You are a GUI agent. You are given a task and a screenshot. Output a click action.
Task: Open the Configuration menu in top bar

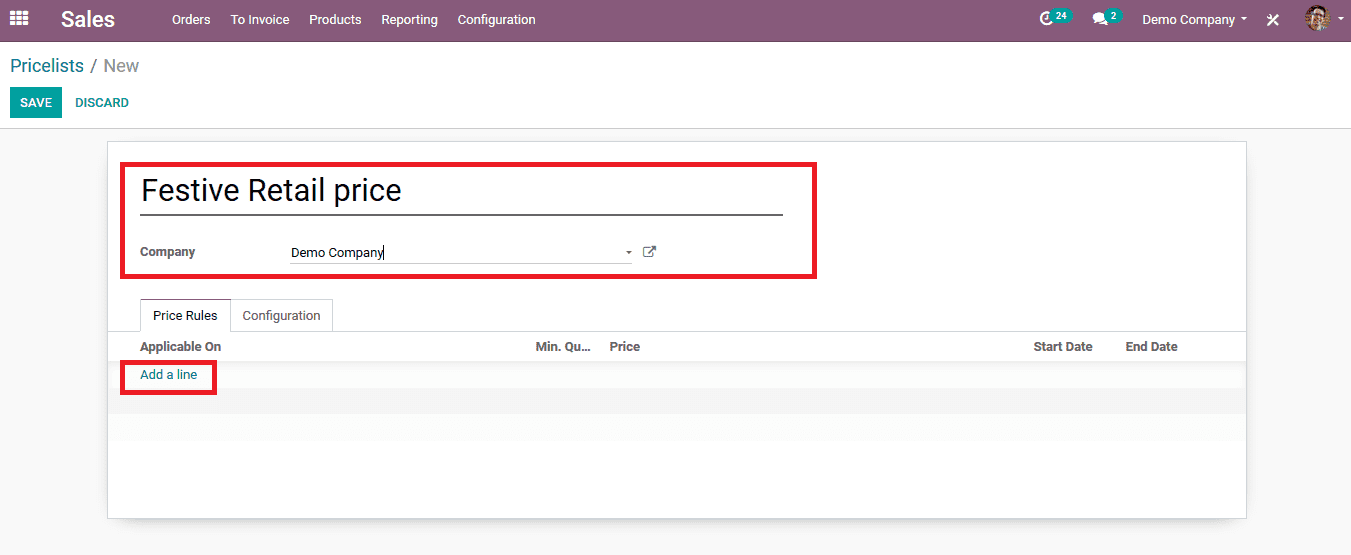click(496, 20)
